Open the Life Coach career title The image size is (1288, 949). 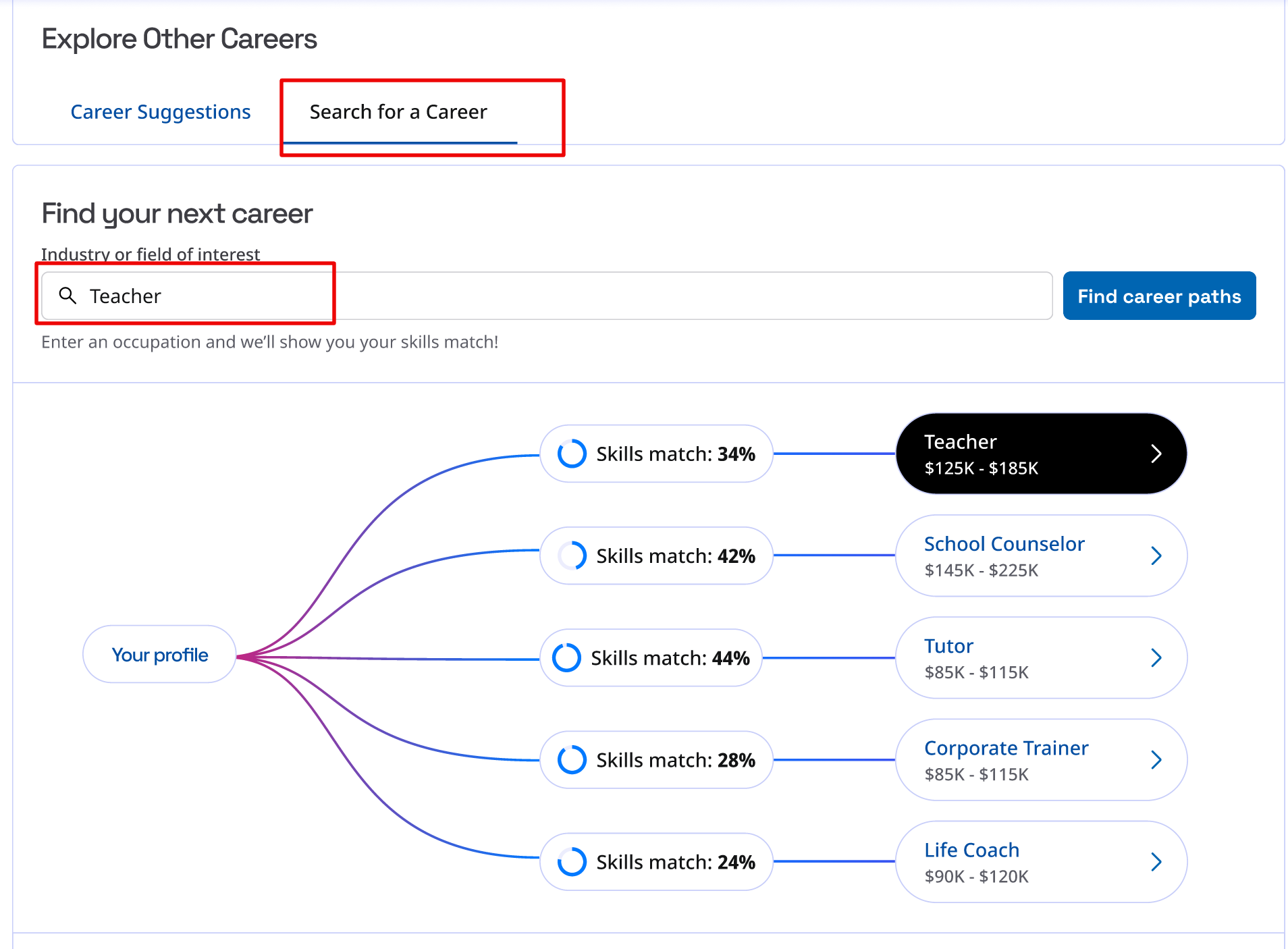tap(971, 850)
